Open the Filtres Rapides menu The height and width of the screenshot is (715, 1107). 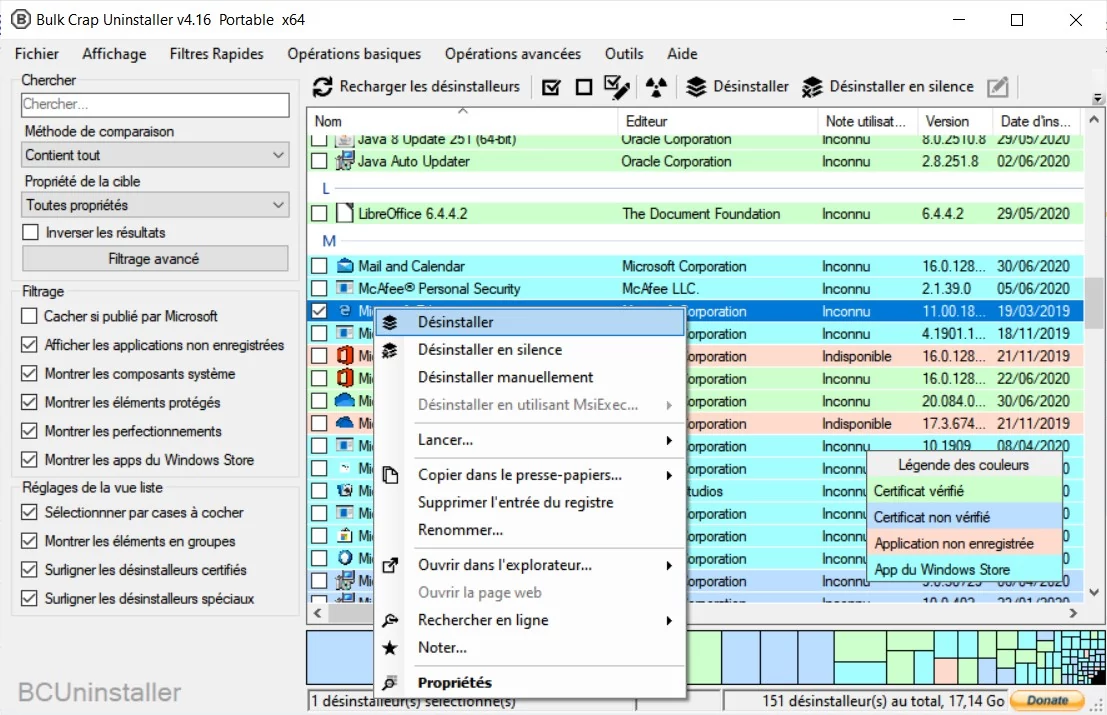point(217,54)
